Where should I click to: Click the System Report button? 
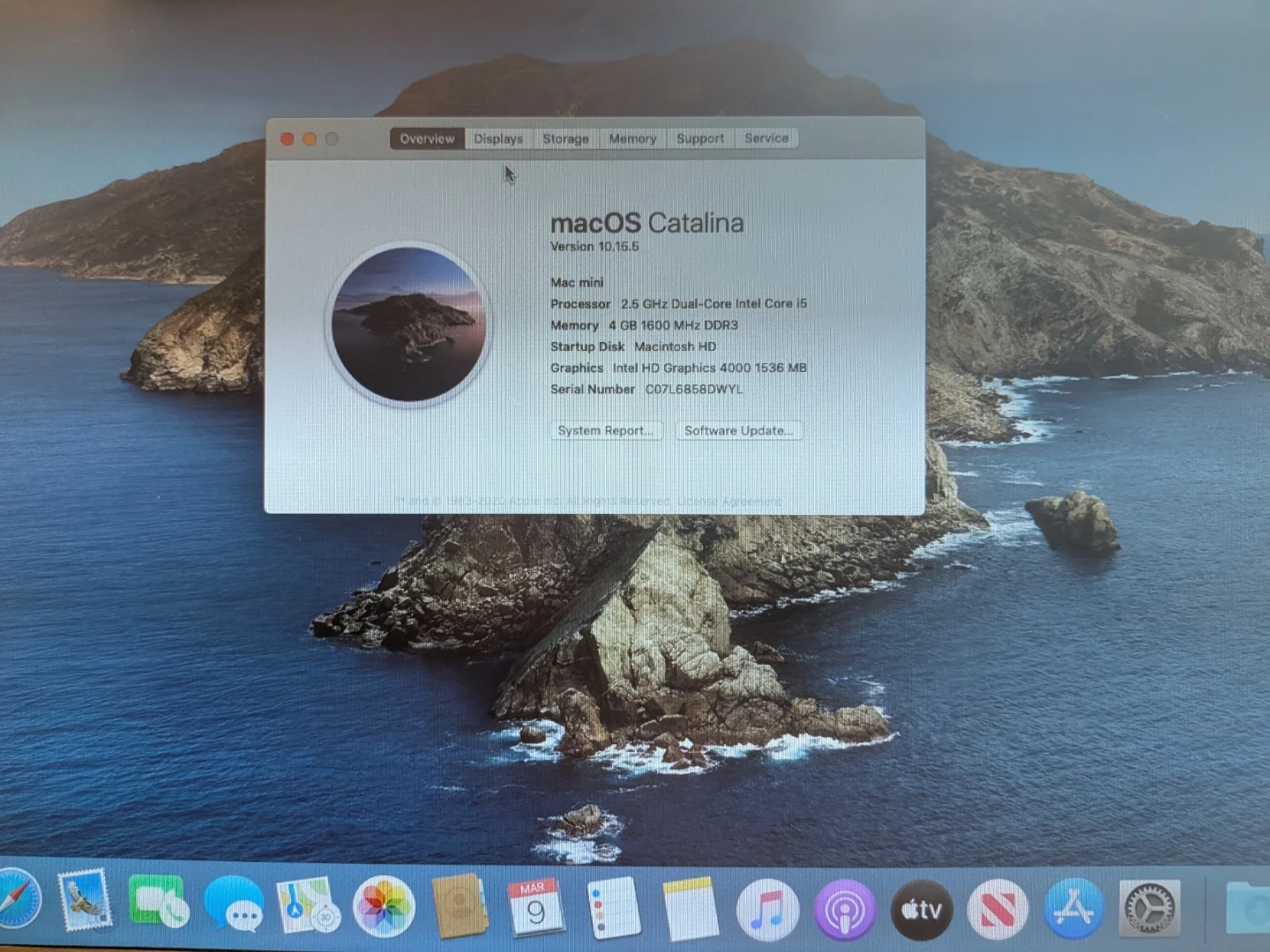coord(606,430)
